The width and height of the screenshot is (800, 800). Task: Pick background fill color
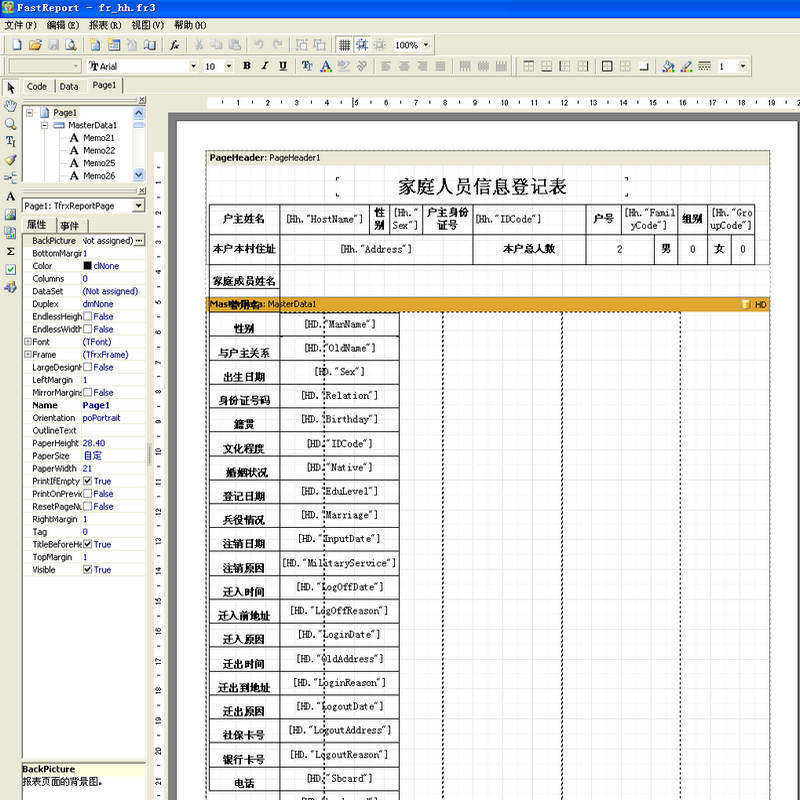coord(668,66)
